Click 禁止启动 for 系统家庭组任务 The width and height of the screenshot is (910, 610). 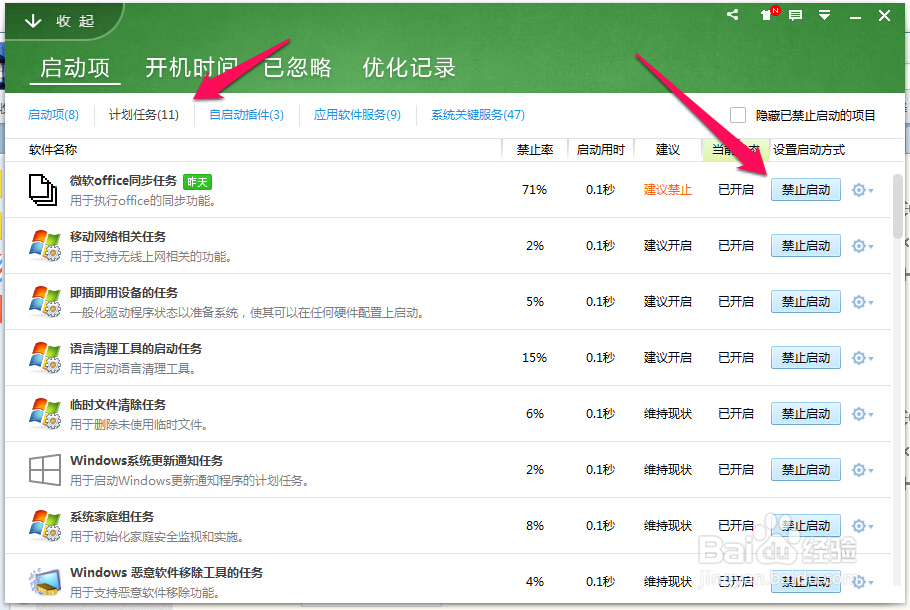click(805, 525)
